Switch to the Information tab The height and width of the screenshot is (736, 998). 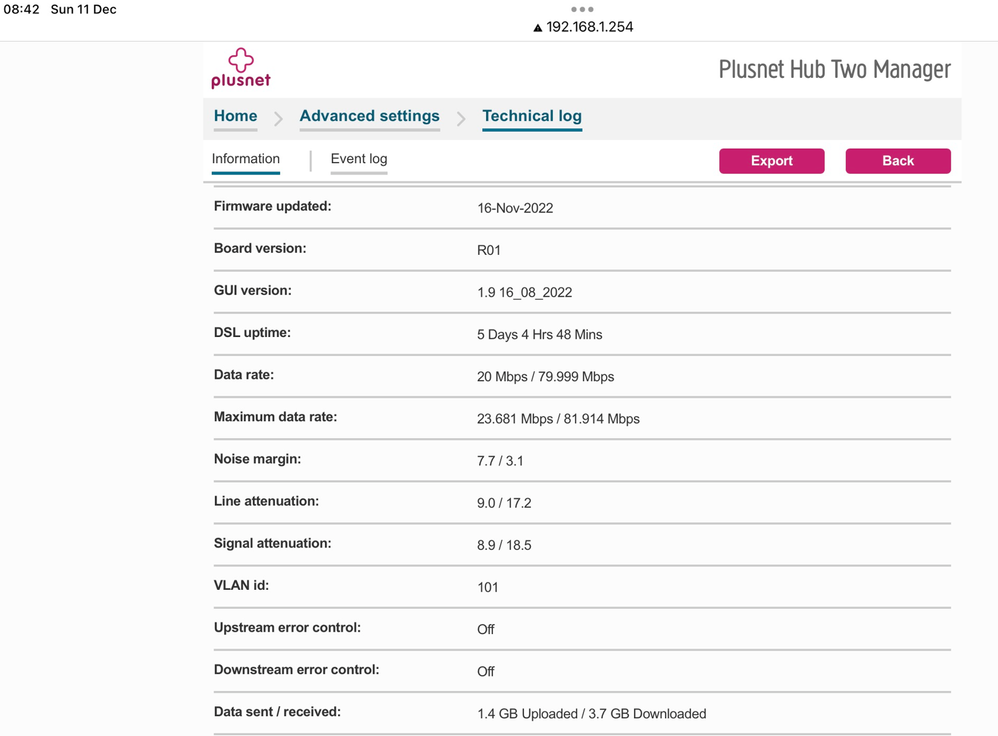[245, 159]
